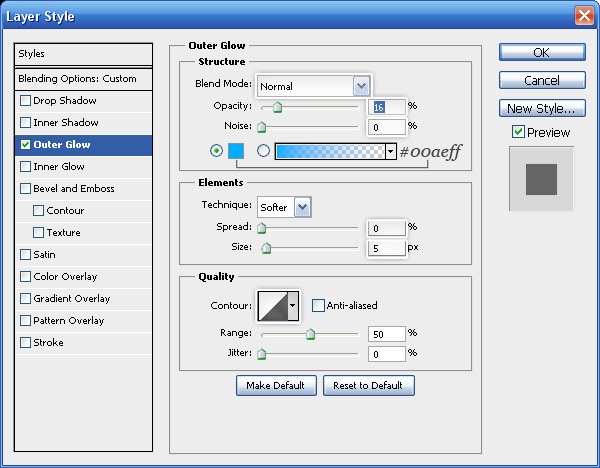Enable the Inner Glow checkbox
The height and width of the screenshot is (468, 600).
point(26,166)
